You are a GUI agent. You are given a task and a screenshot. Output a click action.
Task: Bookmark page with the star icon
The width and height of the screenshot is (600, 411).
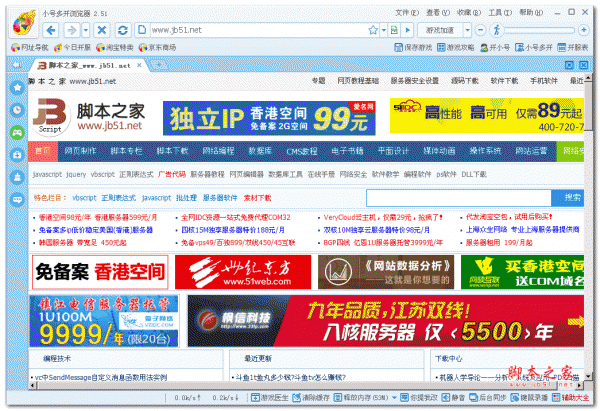tap(373, 30)
